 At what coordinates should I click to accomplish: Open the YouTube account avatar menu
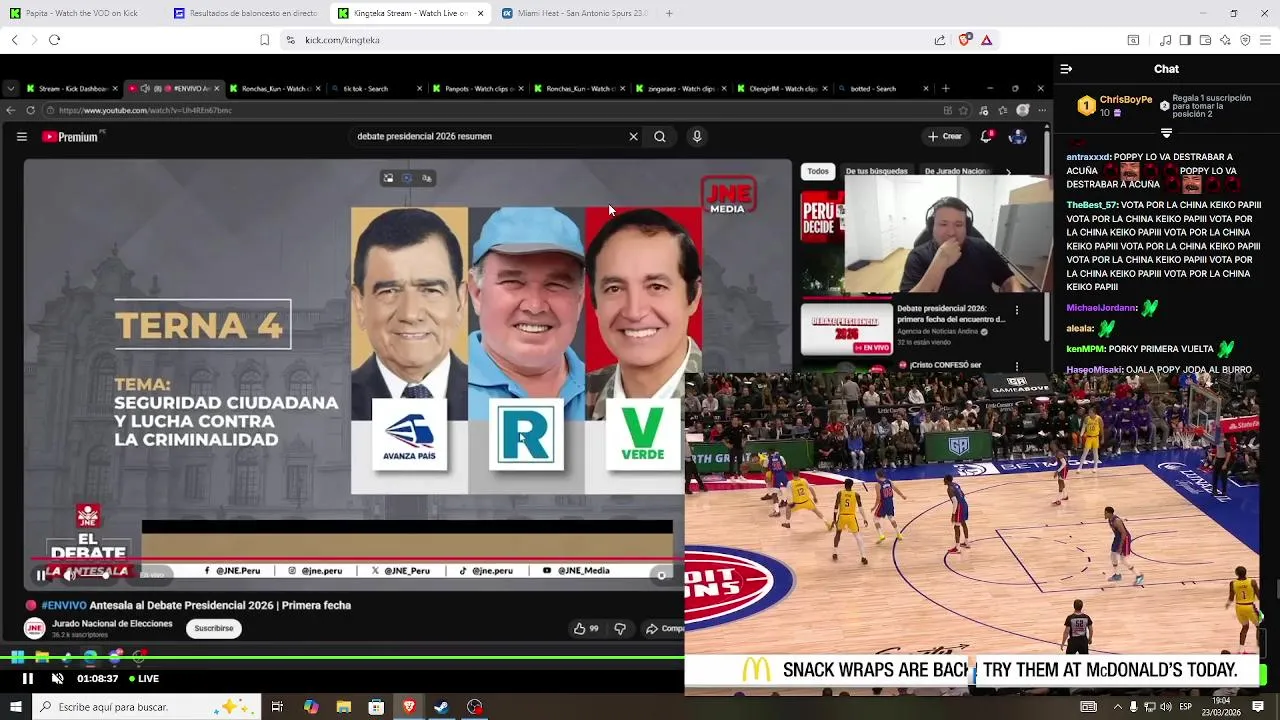point(1018,137)
